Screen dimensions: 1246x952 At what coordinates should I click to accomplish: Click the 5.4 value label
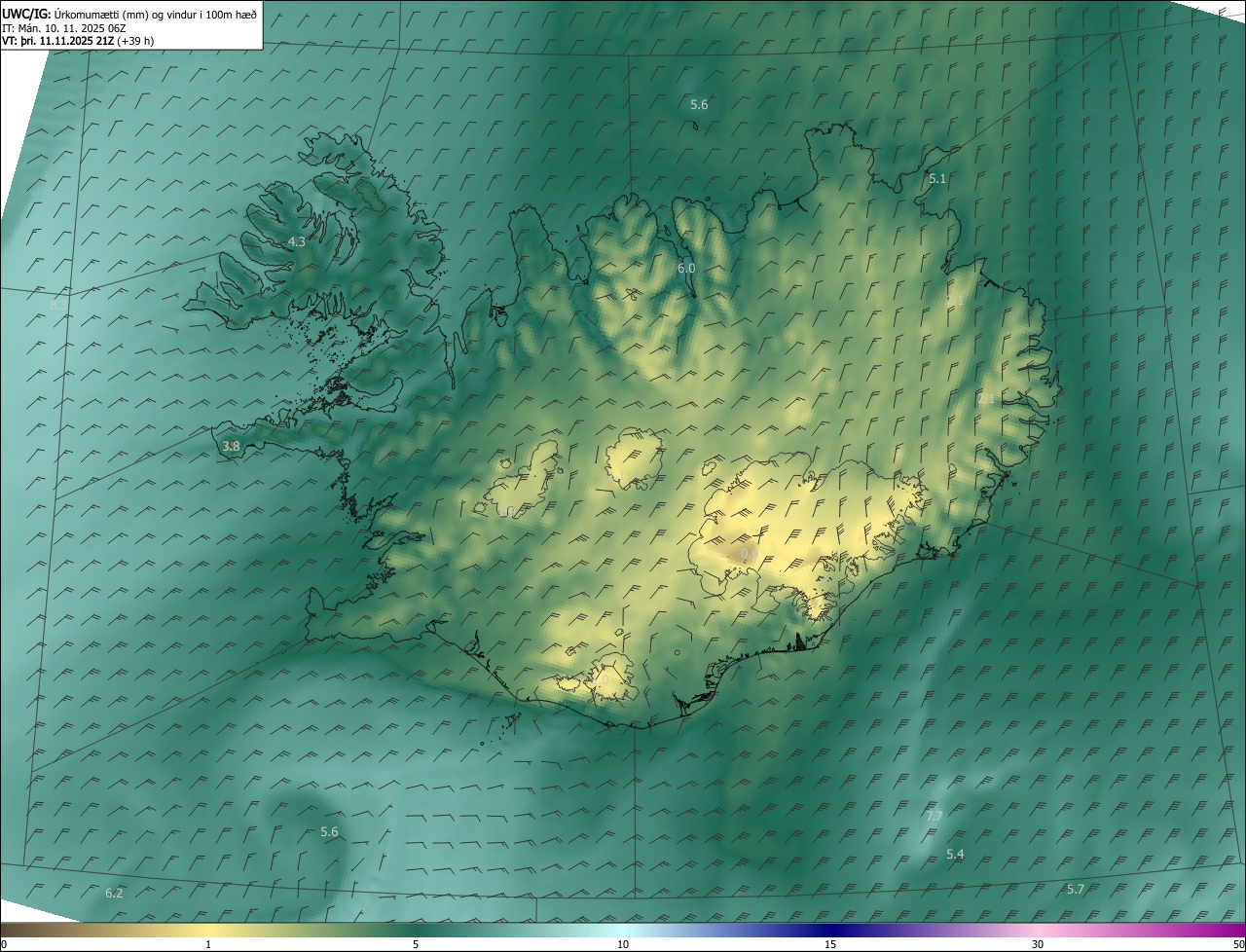pos(955,854)
